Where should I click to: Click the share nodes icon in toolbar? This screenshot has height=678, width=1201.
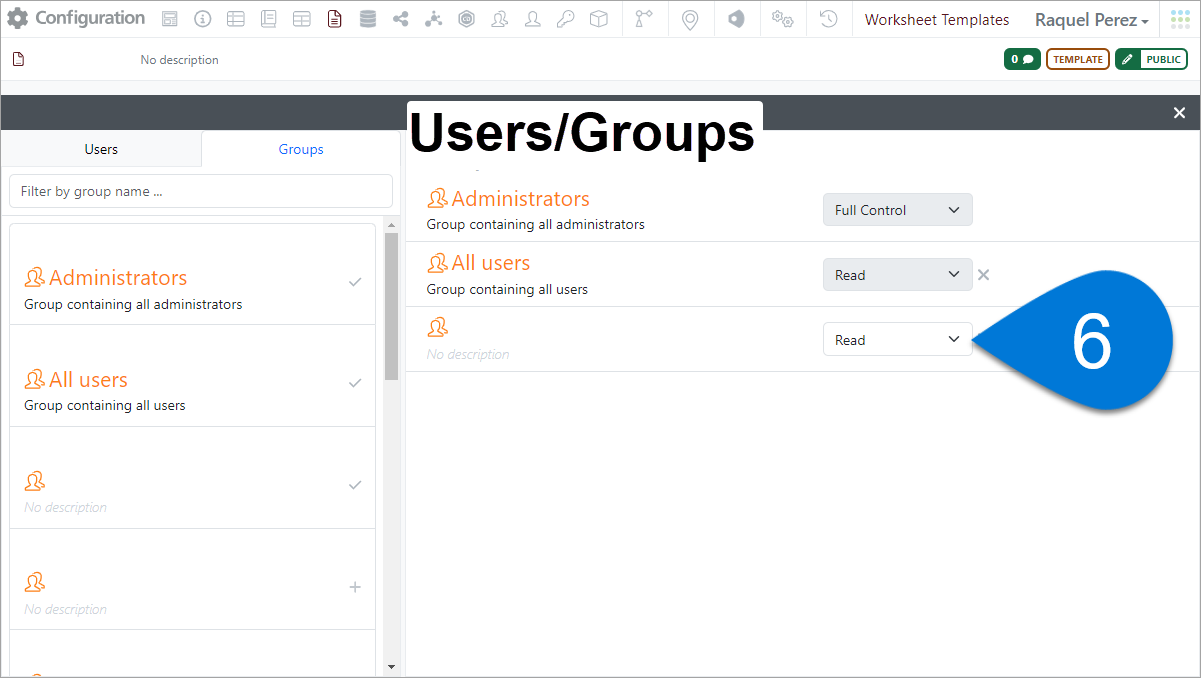[x=401, y=19]
